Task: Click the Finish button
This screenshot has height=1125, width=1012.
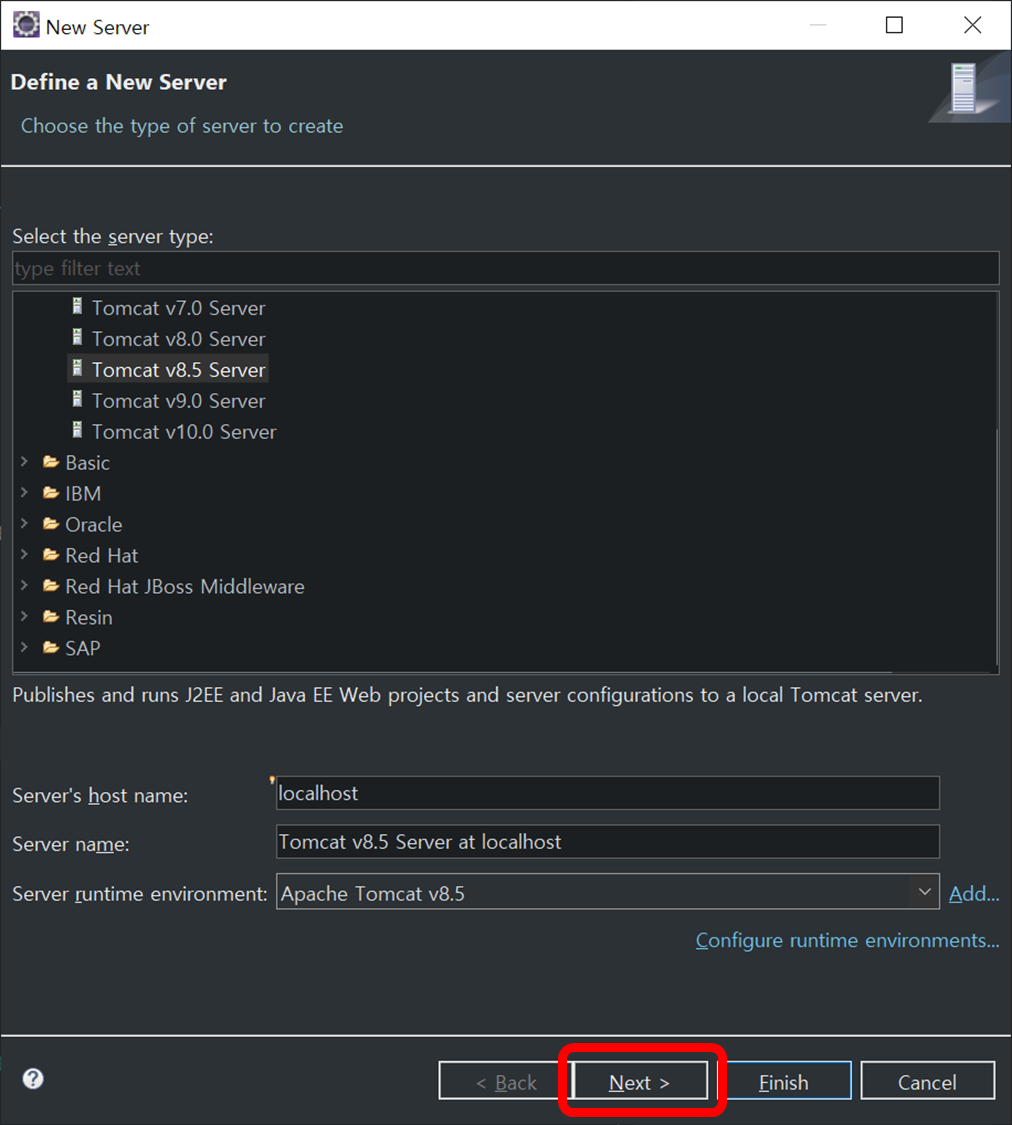Action: [x=784, y=1081]
